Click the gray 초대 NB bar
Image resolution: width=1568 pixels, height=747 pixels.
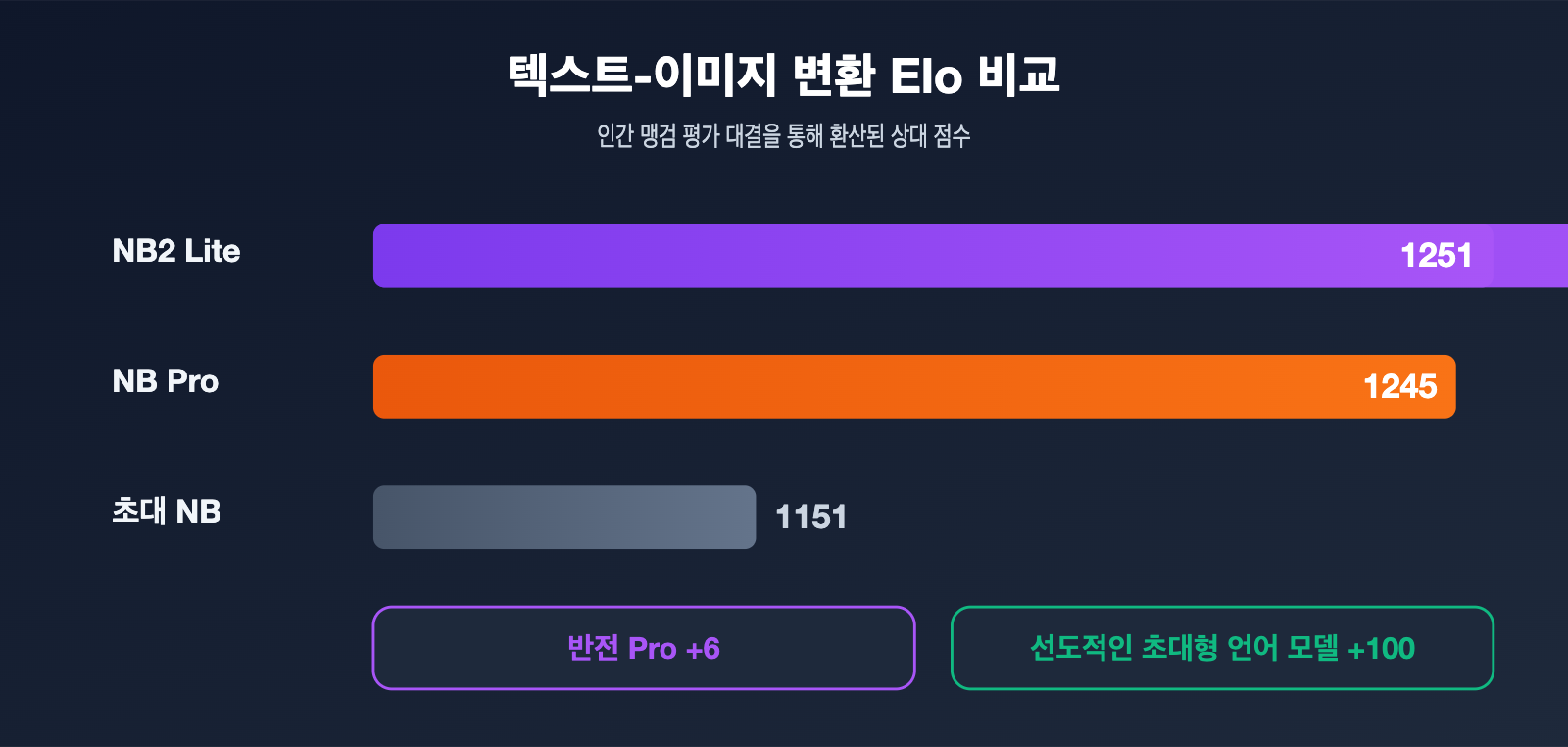(564, 517)
